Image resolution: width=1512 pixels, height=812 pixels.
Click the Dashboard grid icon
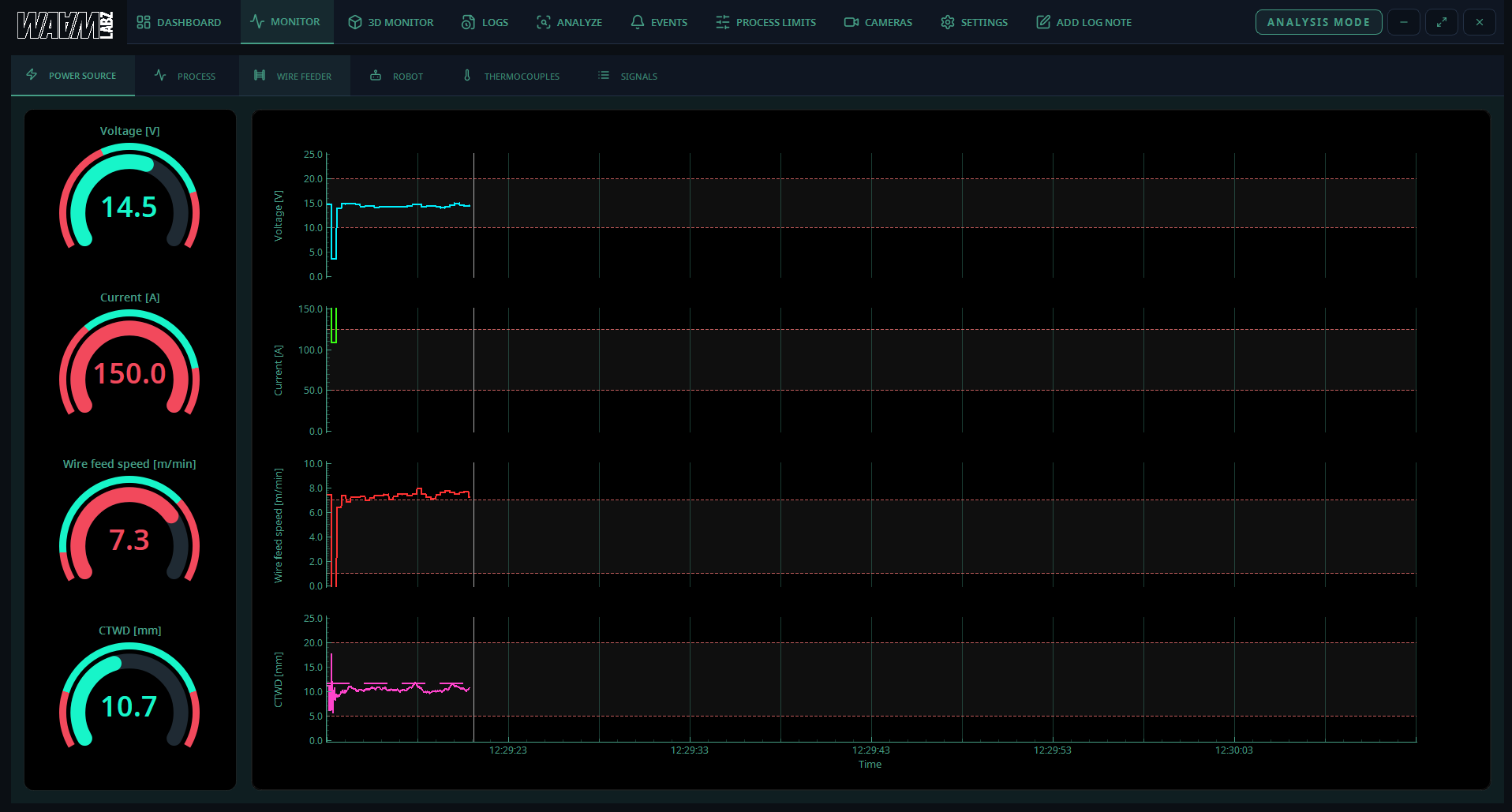[x=144, y=22]
